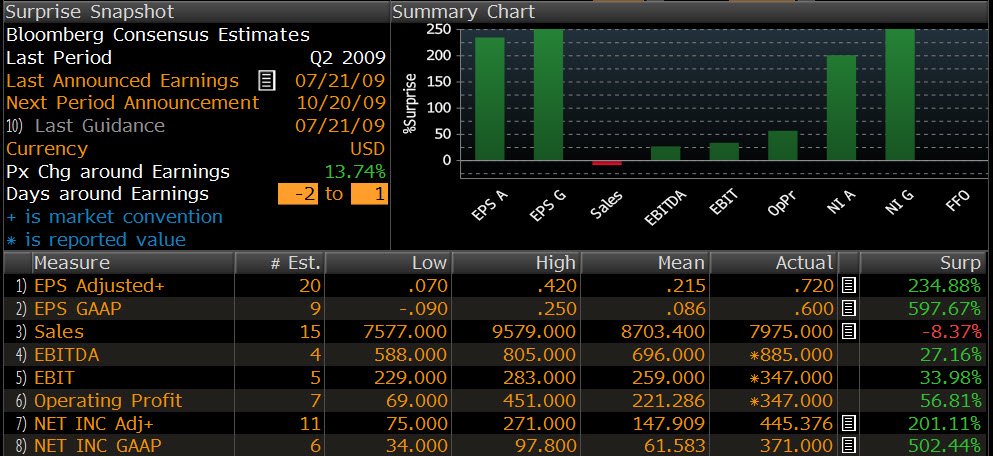Select the Last Announced Earnings label
Screen dimensions: 993x456
click(x=122, y=80)
